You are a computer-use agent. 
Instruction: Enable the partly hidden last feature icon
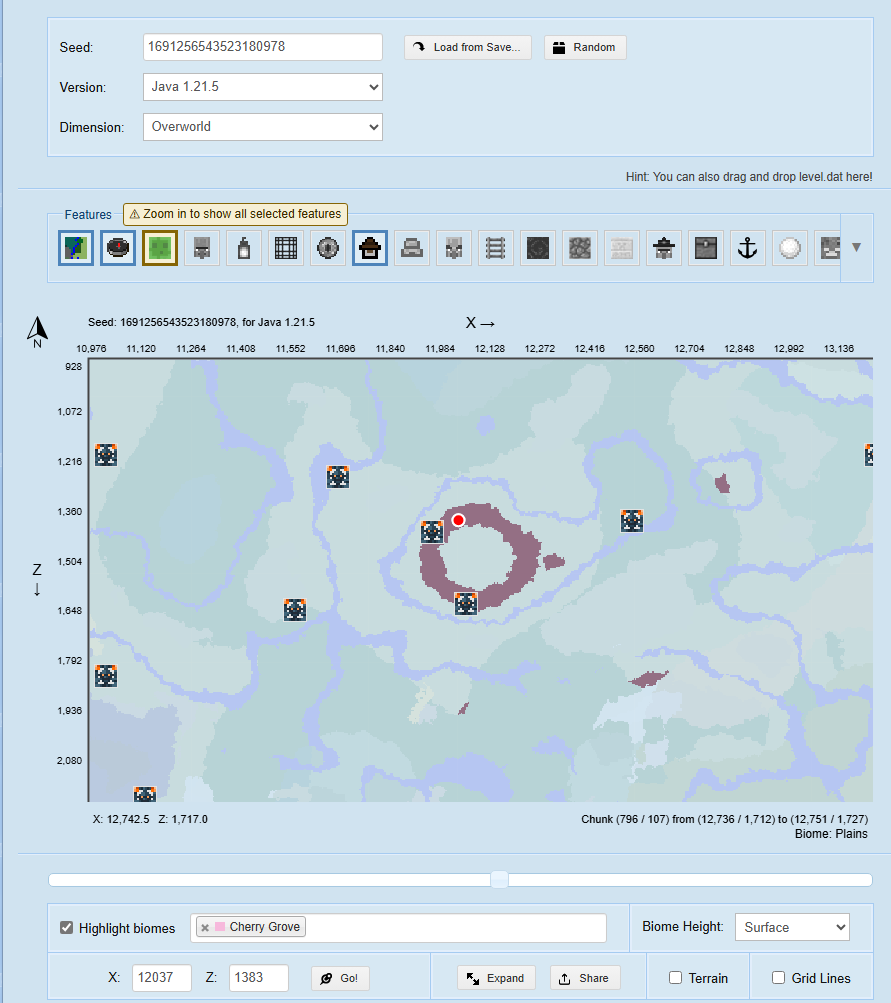(x=828, y=248)
